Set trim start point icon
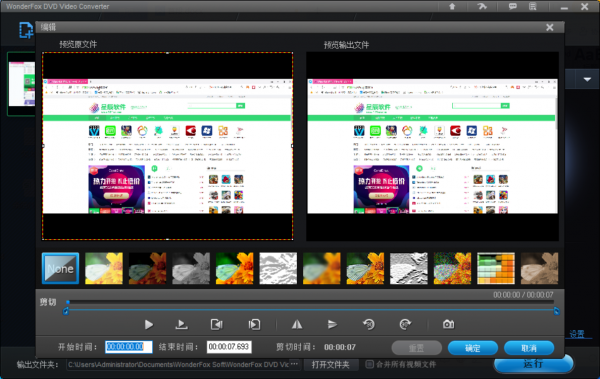Screen dimensions: 600x379 tap(217, 325)
